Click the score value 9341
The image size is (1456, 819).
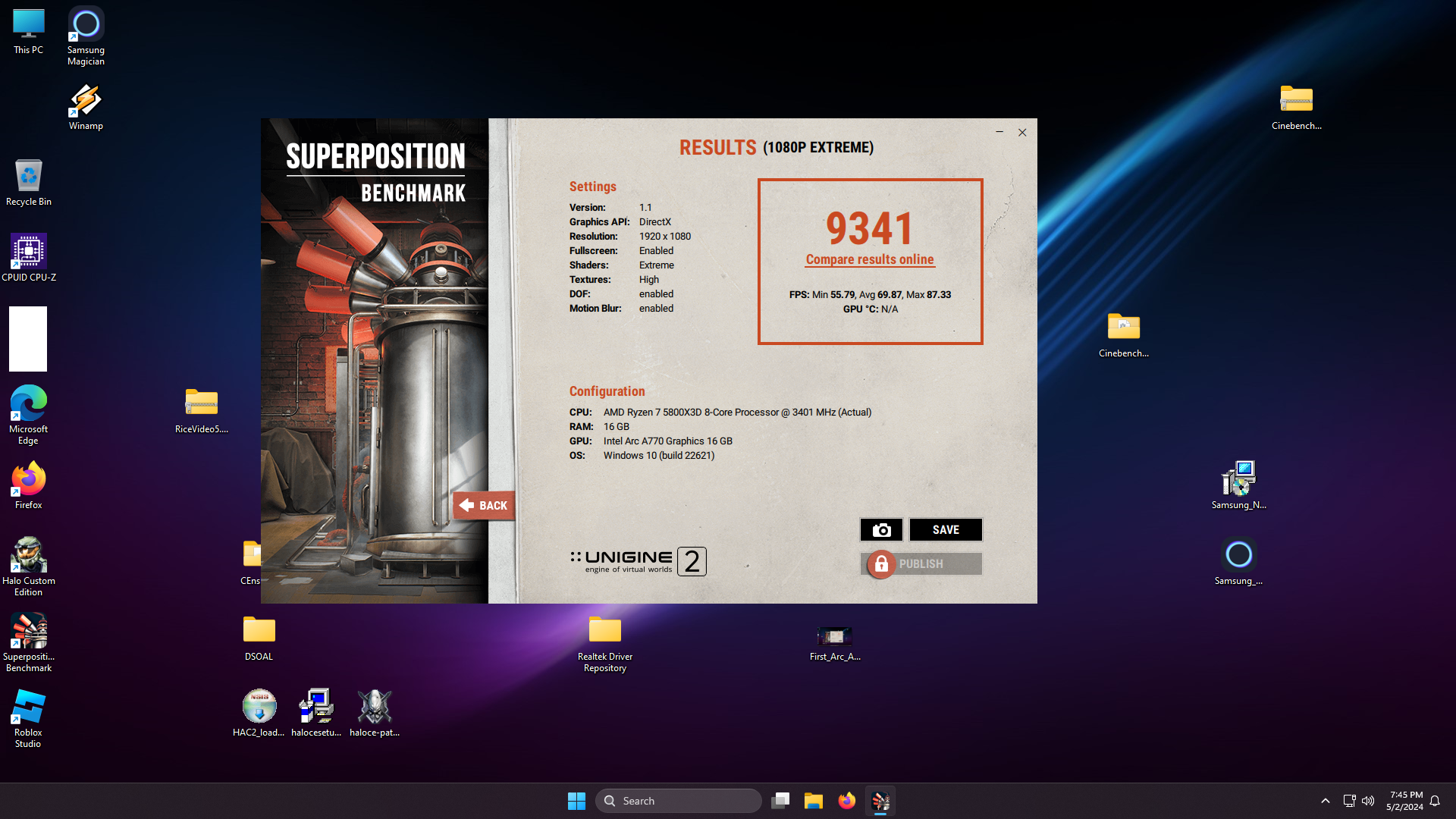(870, 228)
